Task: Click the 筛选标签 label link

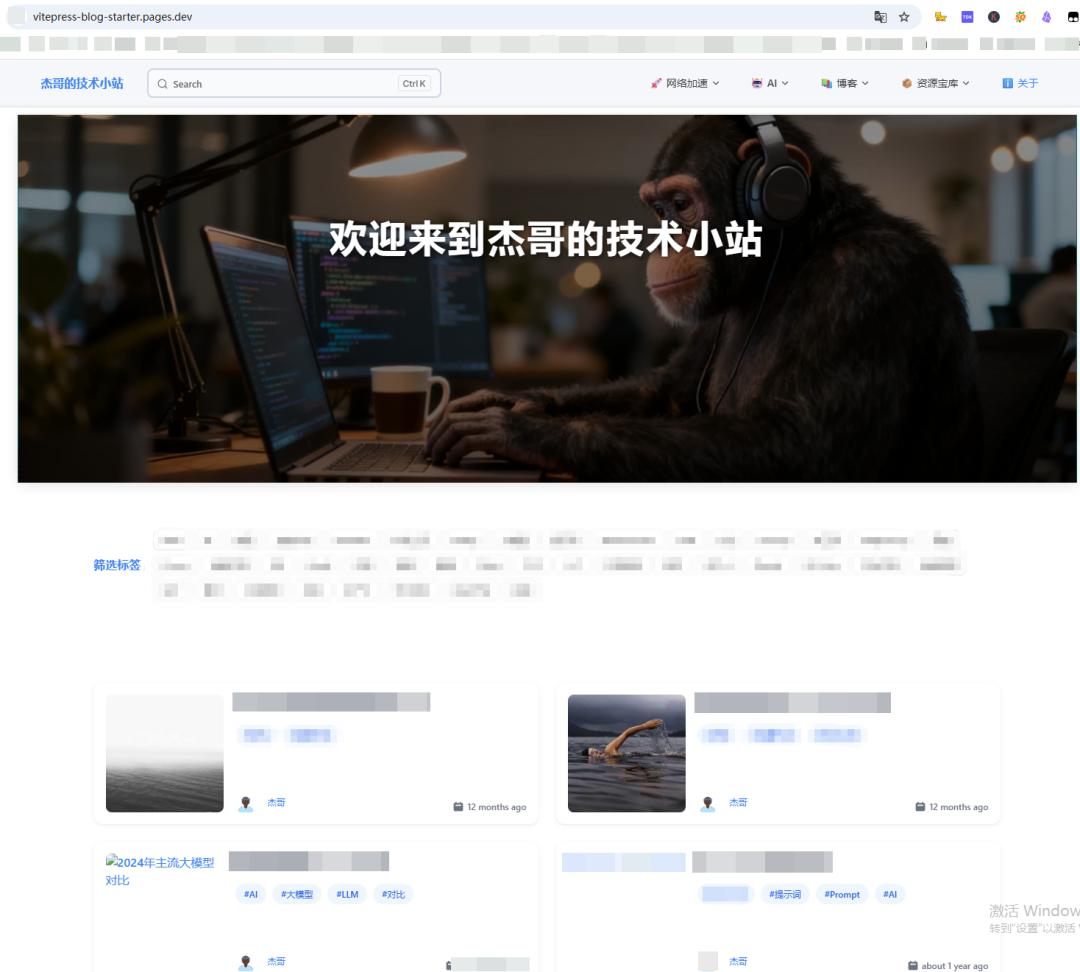Action: (x=116, y=565)
